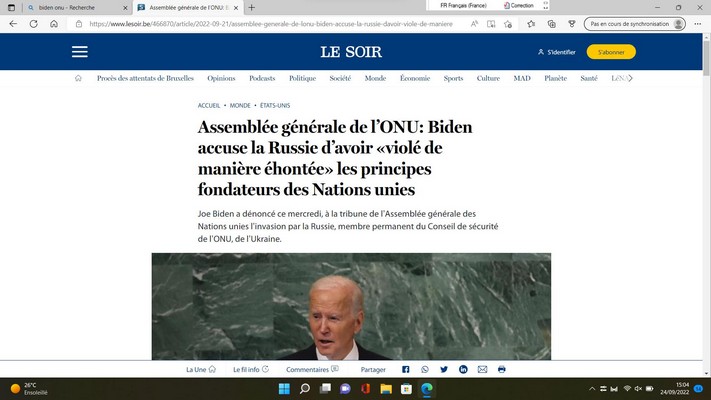Click the ACCUEIL breadcrumb
The height and width of the screenshot is (400, 711).
click(x=209, y=105)
